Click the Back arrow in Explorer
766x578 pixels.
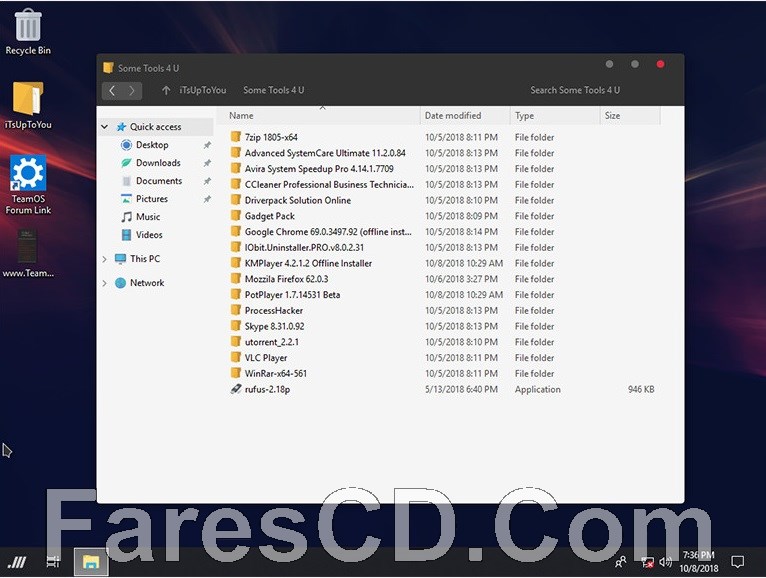[x=112, y=90]
